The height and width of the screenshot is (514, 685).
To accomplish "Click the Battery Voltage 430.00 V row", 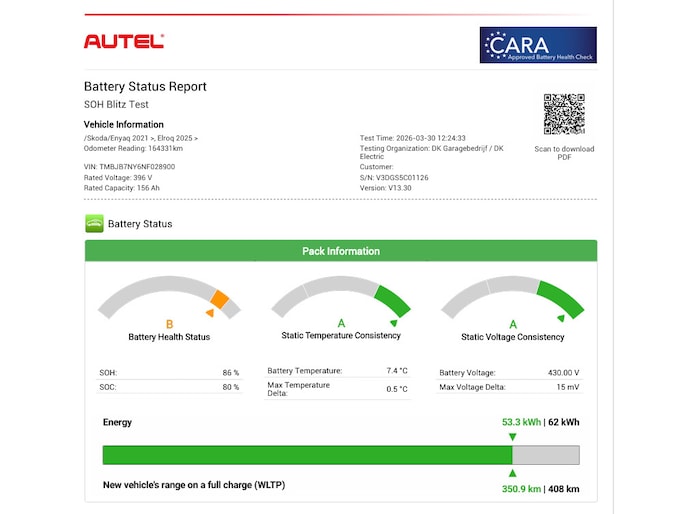I will click(509, 372).
